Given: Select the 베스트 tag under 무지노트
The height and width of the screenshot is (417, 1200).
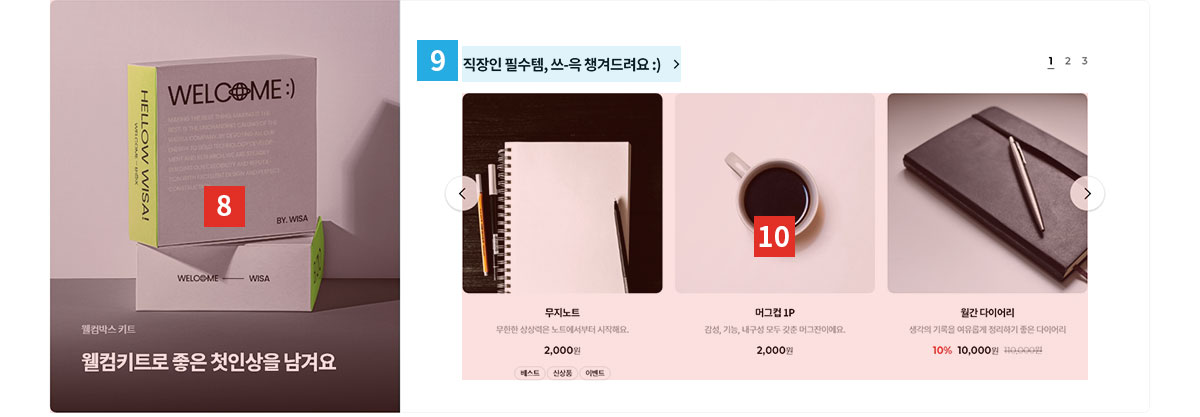Looking at the screenshot, I should [529, 373].
